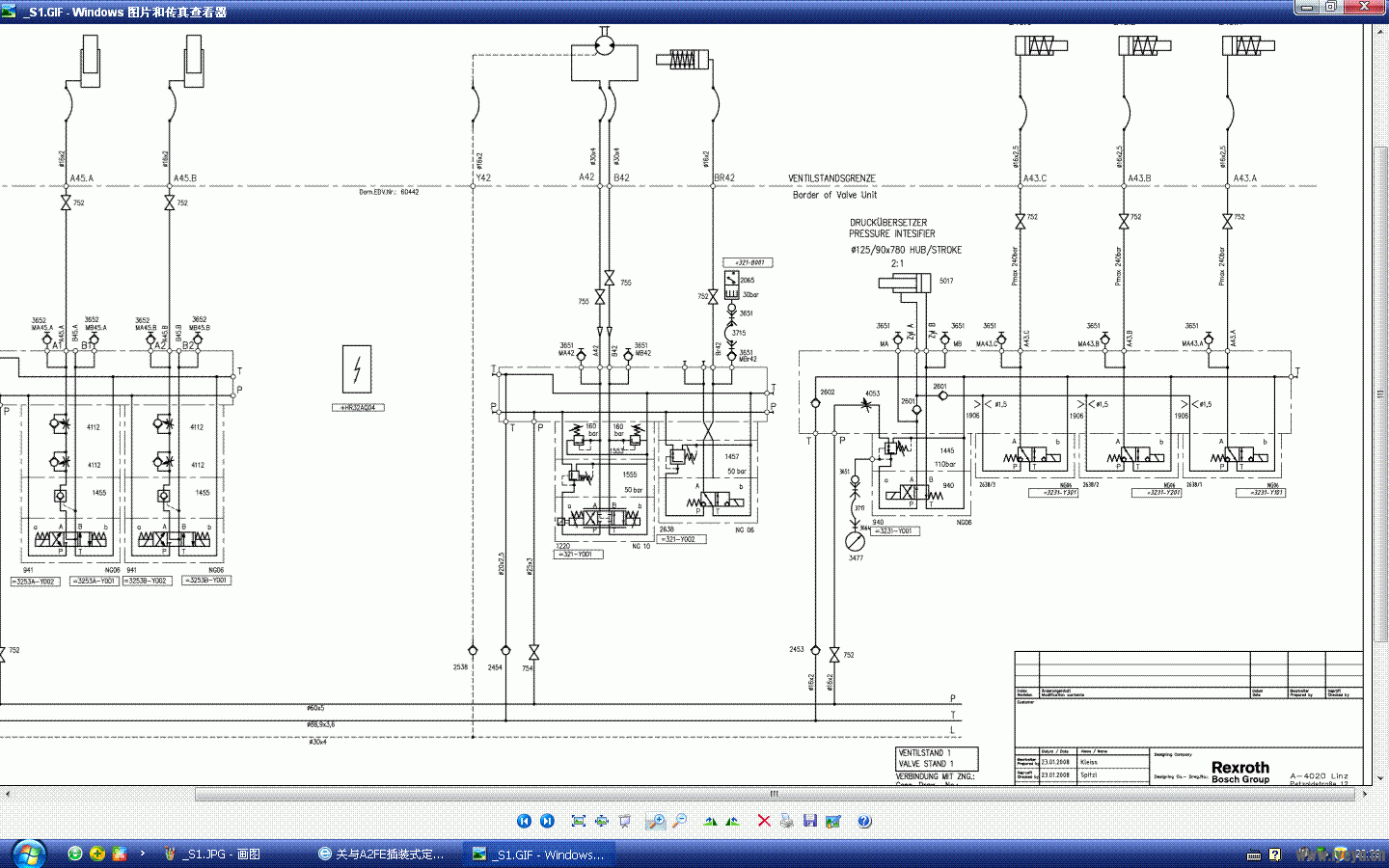
Task: Click the yellow-green quick launch icon
Action: pos(97,854)
